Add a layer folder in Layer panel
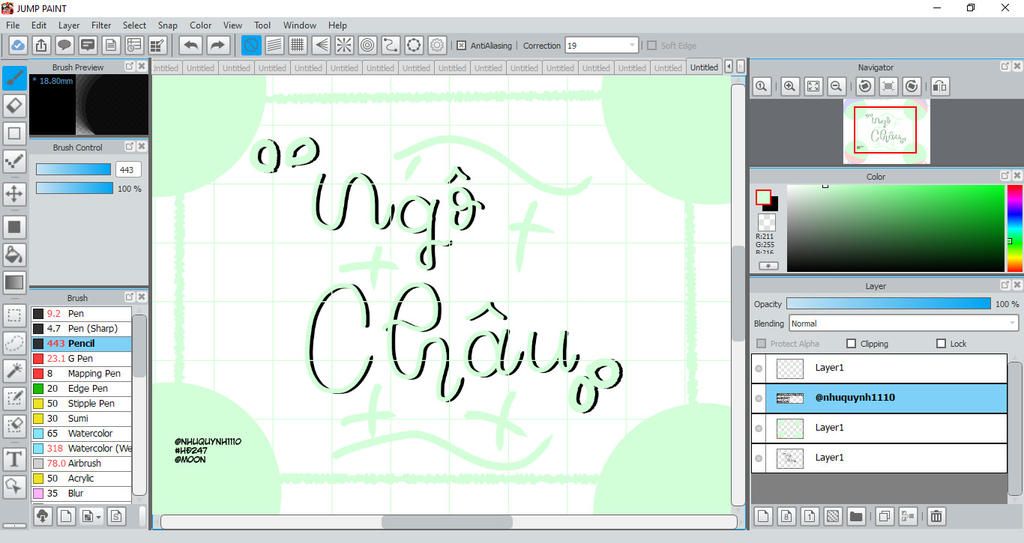Viewport: 1024px width, 543px height. (856, 516)
